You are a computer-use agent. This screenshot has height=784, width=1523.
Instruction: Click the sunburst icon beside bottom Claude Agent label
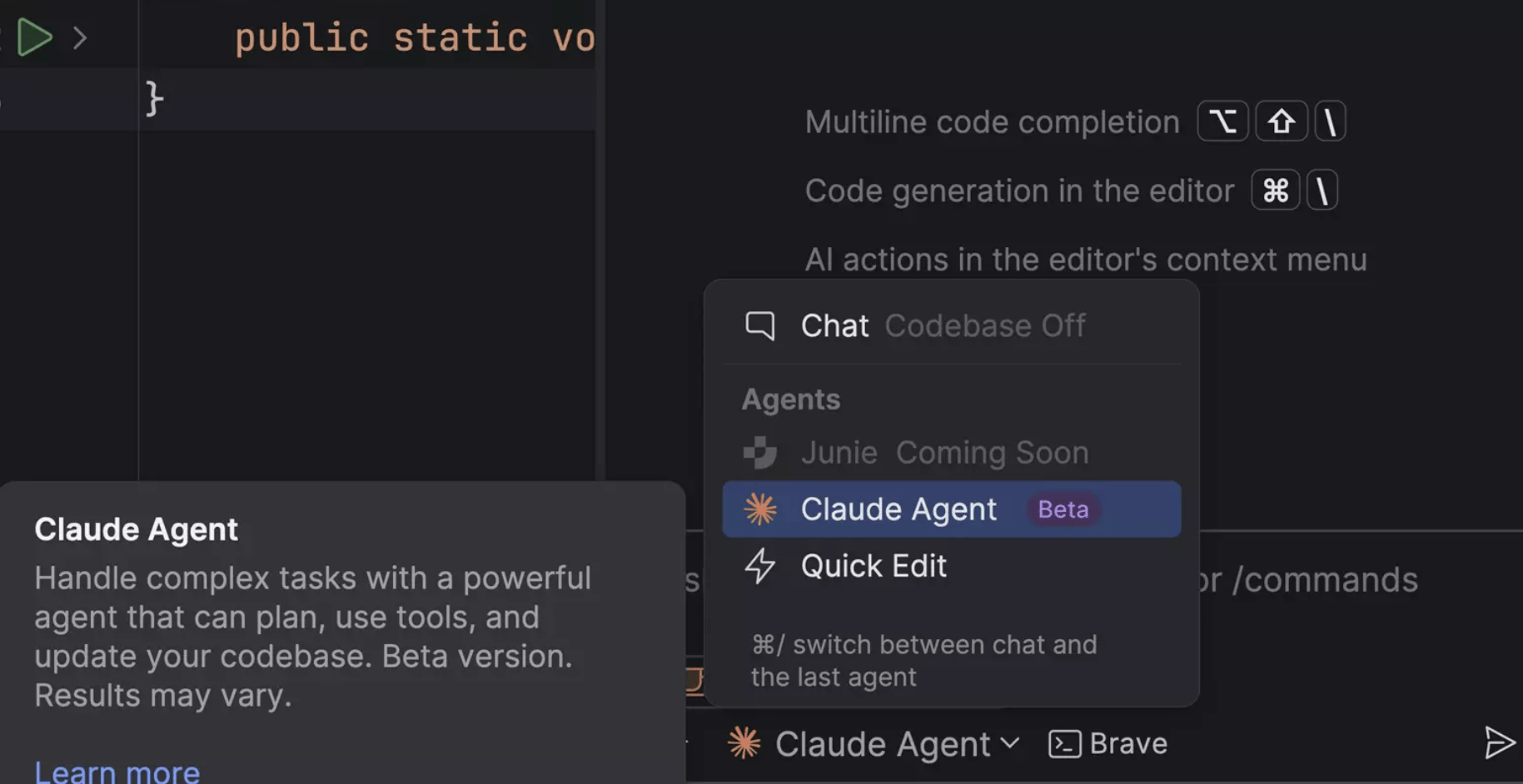pyautogui.click(x=744, y=743)
